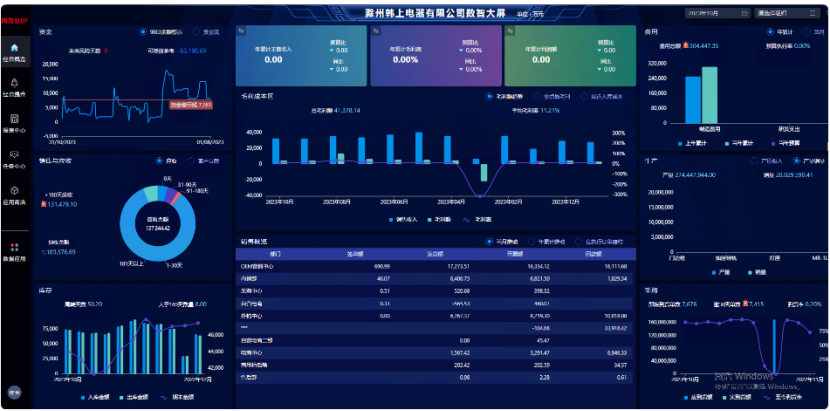Viewport: 830px width, 411px height.
Task: Click the four-dot grid icon in the sidebar
Action: coord(14,247)
